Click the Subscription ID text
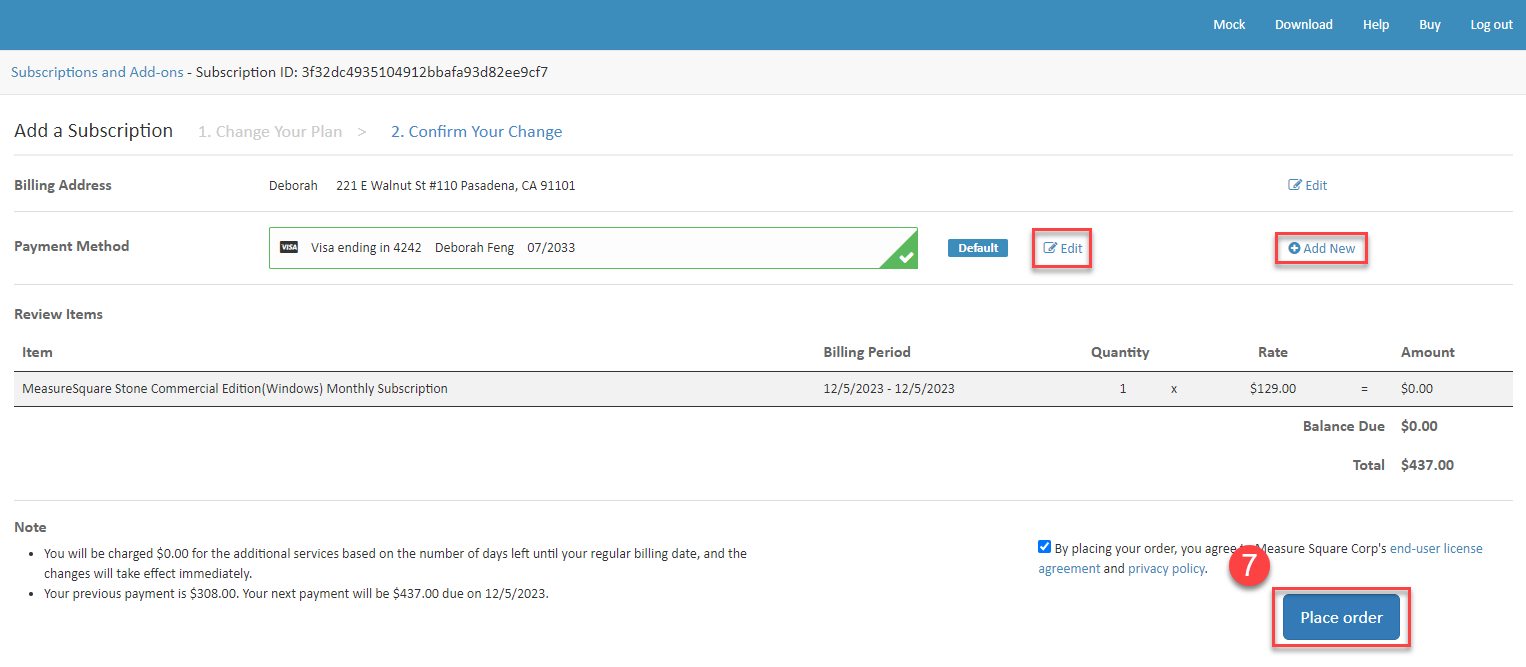This screenshot has width=1526, height=667. click(x=372, y=72)
